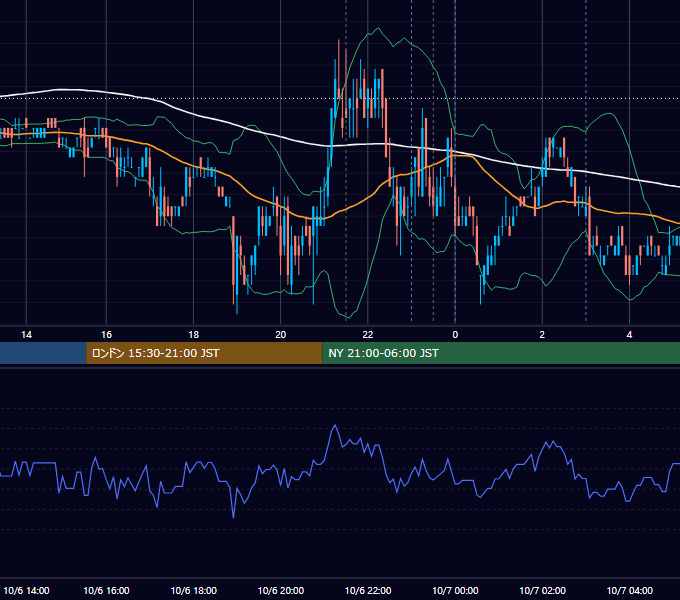
Task: Click the 2 hour label on price chart axis
Action: tap(542, 335)
